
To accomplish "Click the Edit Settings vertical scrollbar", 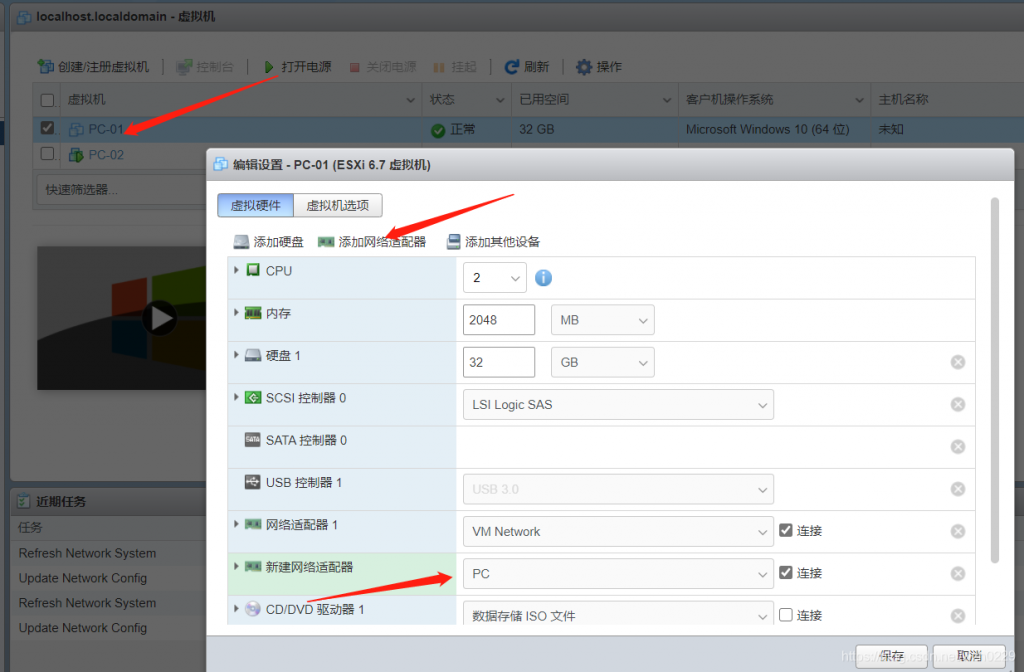I will pos(995,380).
